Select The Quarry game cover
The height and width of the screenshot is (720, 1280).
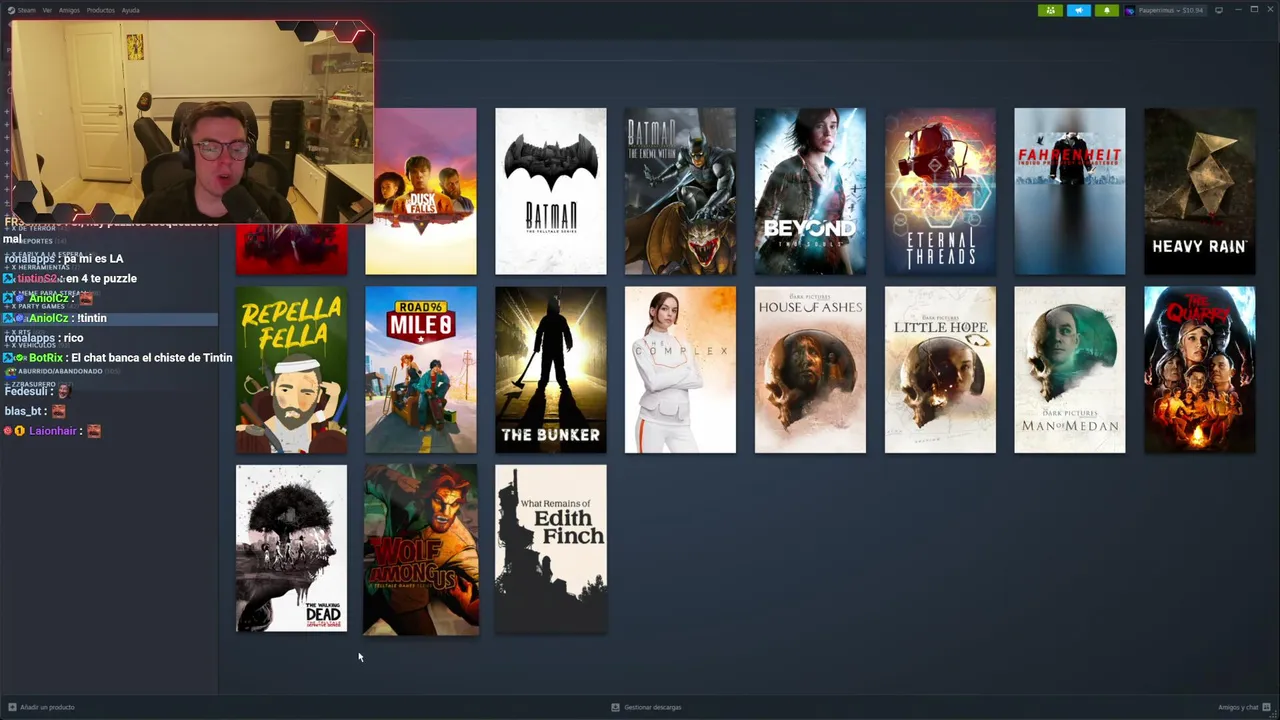pos(1200,370)
